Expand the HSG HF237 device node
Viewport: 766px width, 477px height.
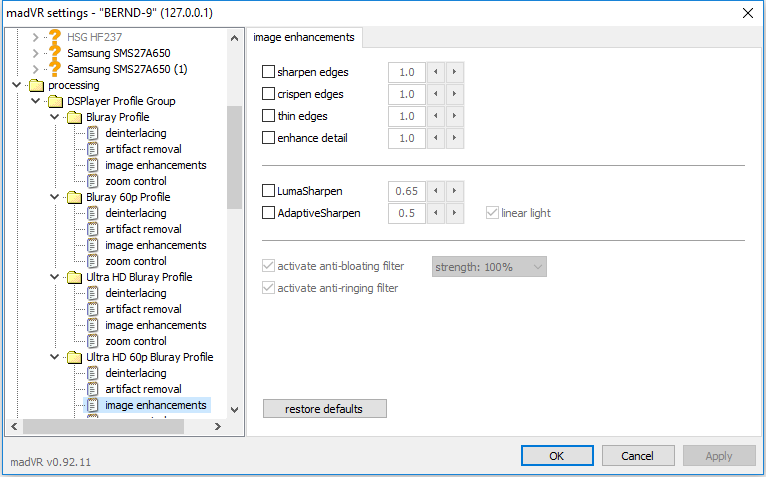(x=35, y=37)
